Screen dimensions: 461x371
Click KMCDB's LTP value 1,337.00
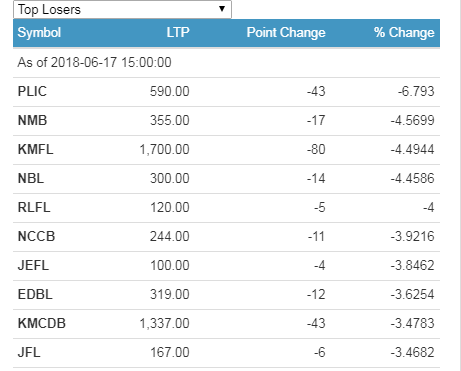(x=164, y=323)
